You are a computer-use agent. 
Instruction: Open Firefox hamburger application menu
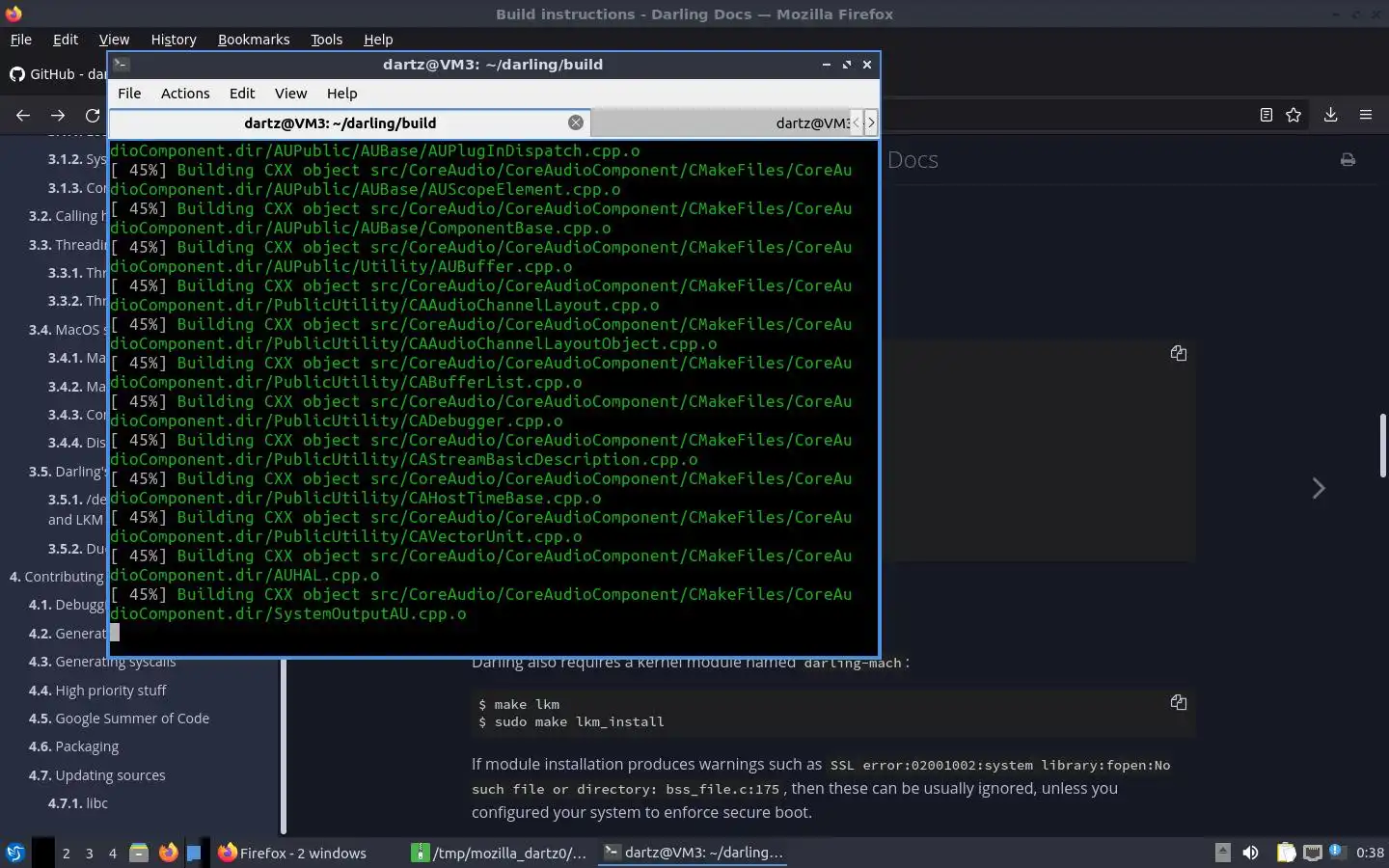tap(1366, 115)
